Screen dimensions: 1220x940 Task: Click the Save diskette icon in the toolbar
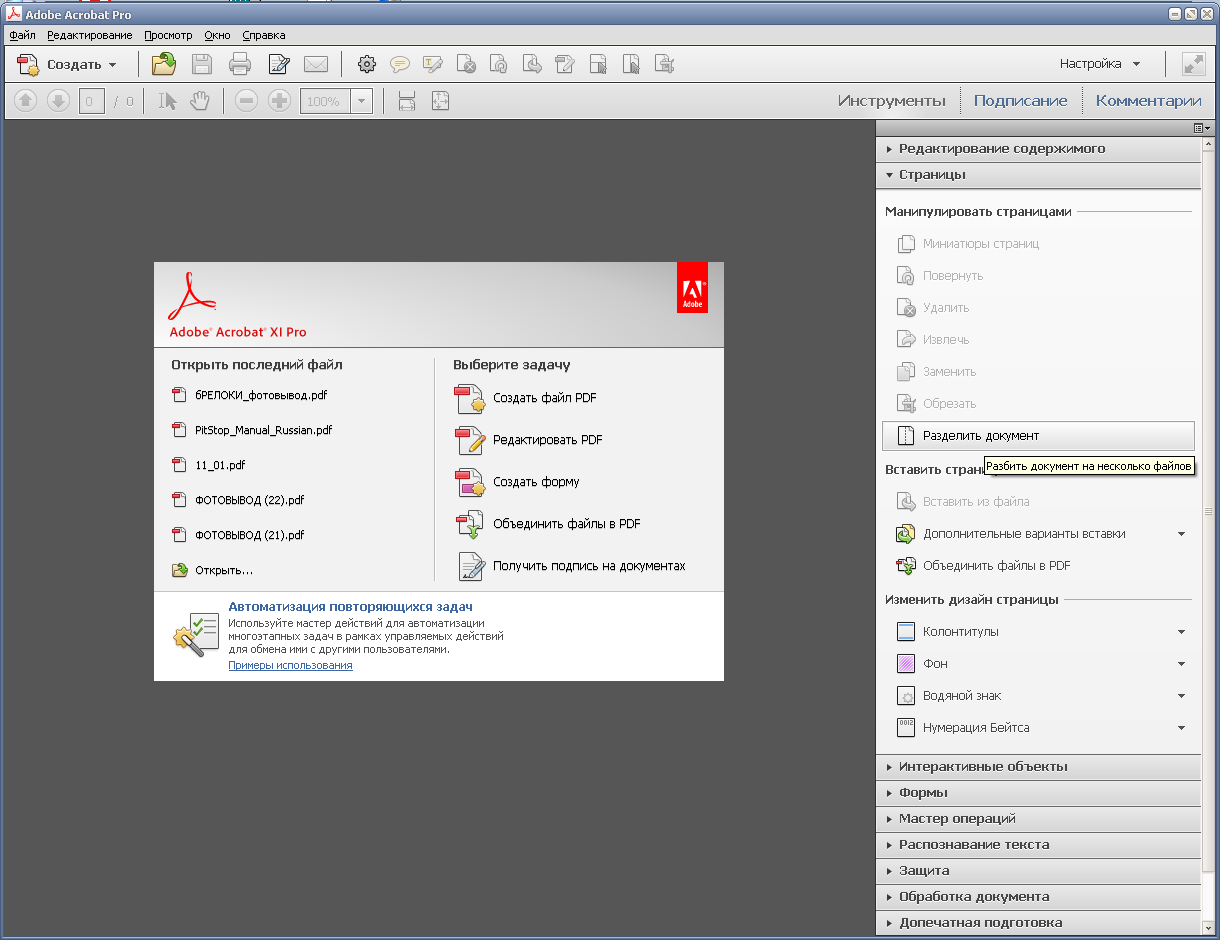pyautogui.click(x=202, y=64)
